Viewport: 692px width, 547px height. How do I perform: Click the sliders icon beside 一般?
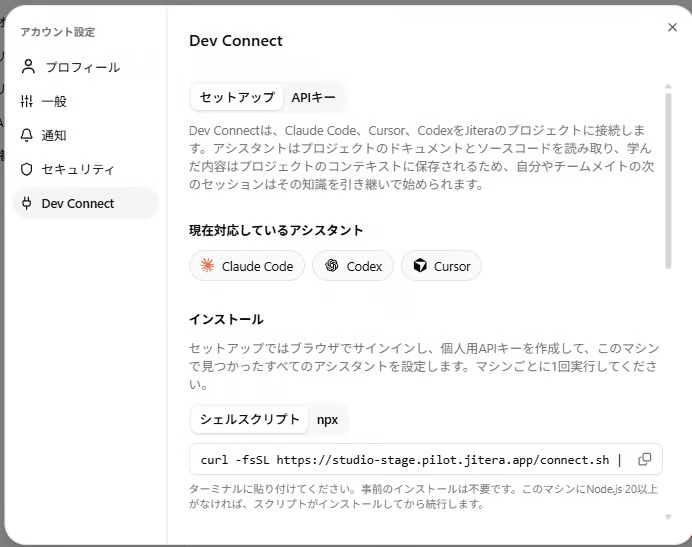(x=26, y=101)
